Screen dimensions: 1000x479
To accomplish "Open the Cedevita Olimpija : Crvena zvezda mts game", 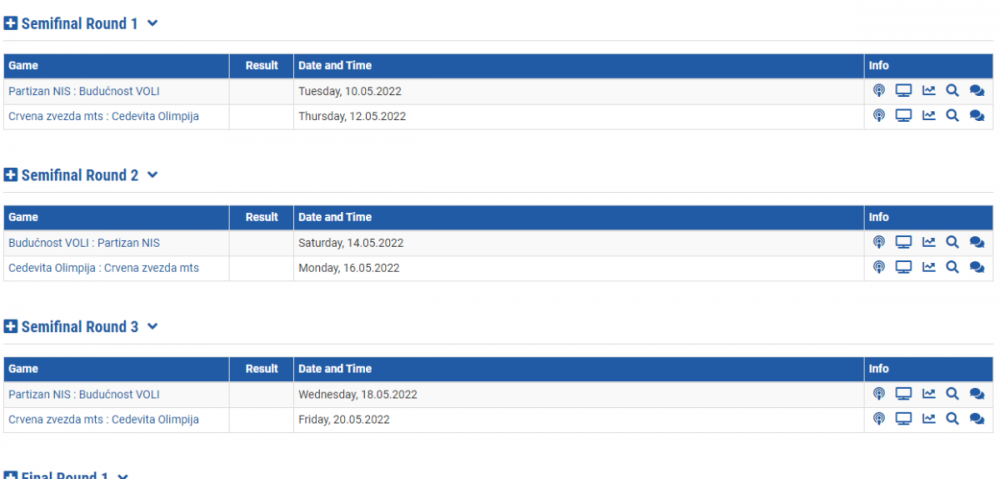I will click(x=103, y=267).
